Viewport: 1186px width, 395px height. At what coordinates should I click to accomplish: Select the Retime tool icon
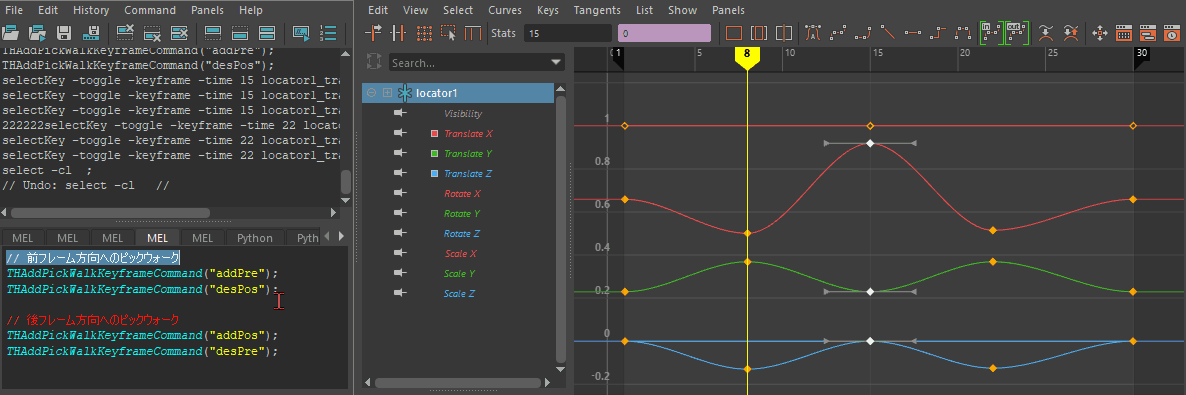click(473, 33)
